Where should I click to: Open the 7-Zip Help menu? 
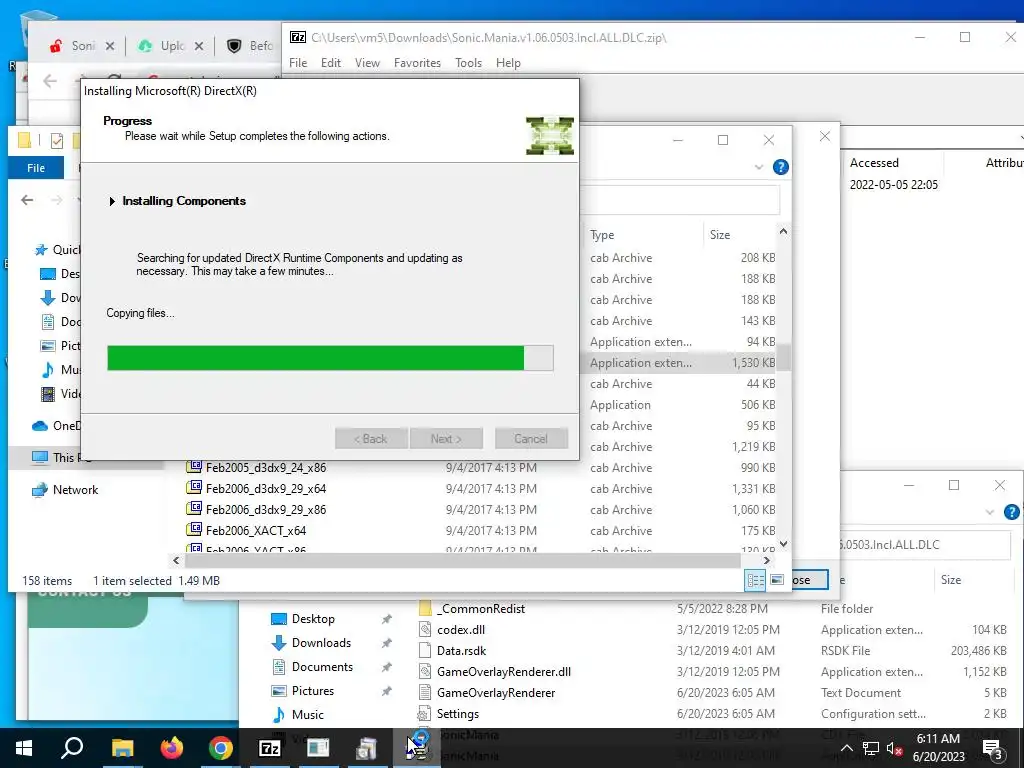[508, 63]
